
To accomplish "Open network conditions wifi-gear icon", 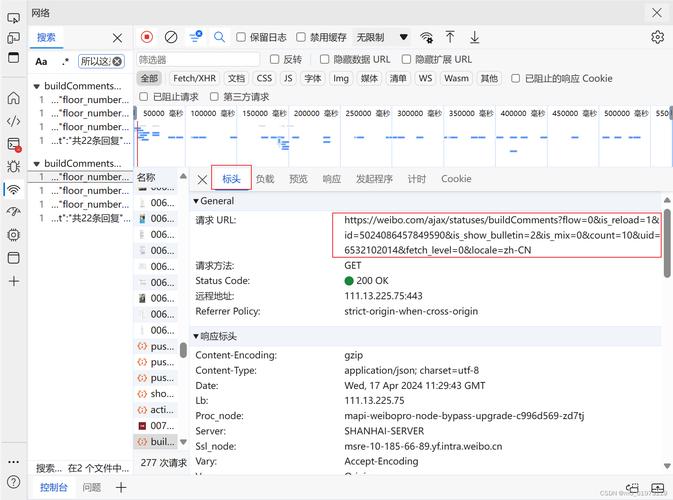I will (426, 37).
